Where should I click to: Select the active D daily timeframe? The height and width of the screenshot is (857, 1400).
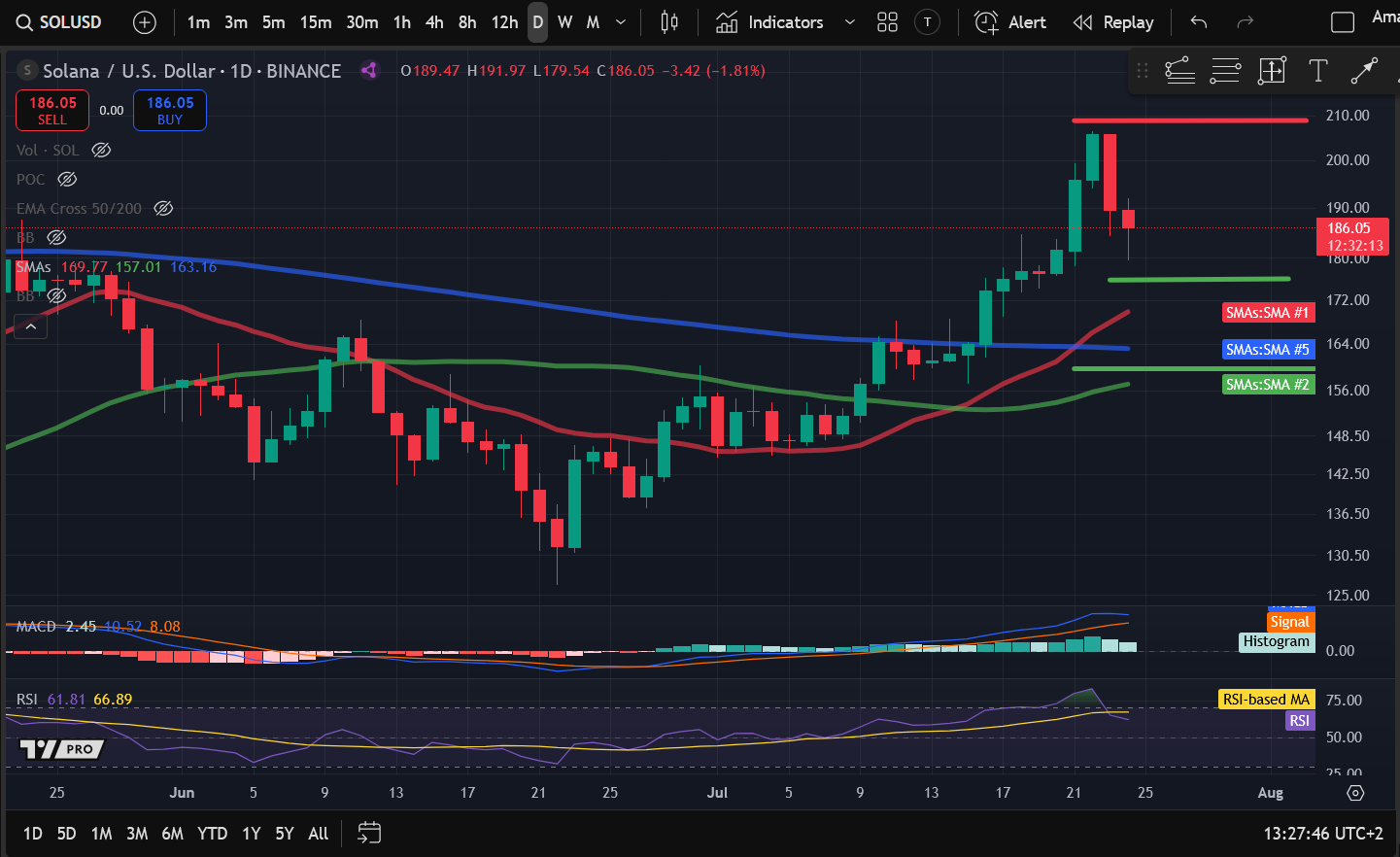537,22
